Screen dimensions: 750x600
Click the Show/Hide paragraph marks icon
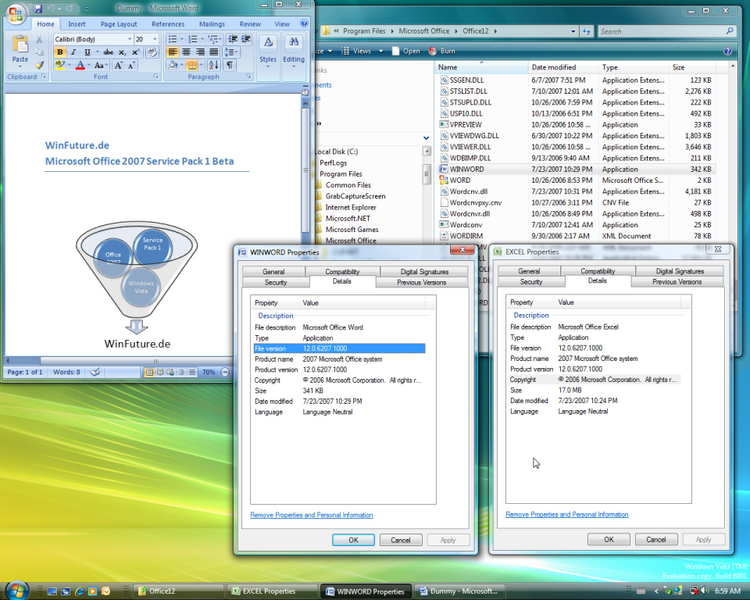(x=230, y=65)
